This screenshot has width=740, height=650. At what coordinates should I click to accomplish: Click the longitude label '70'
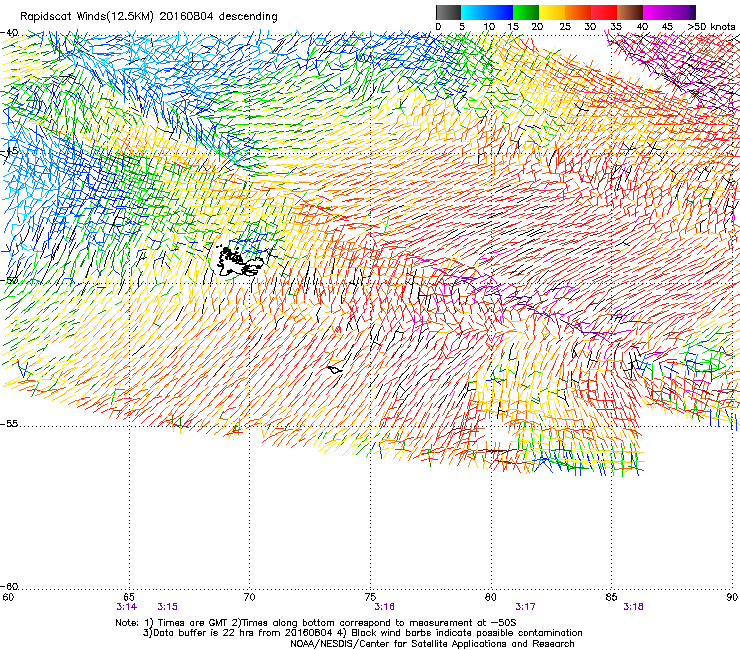coord(249,597)
